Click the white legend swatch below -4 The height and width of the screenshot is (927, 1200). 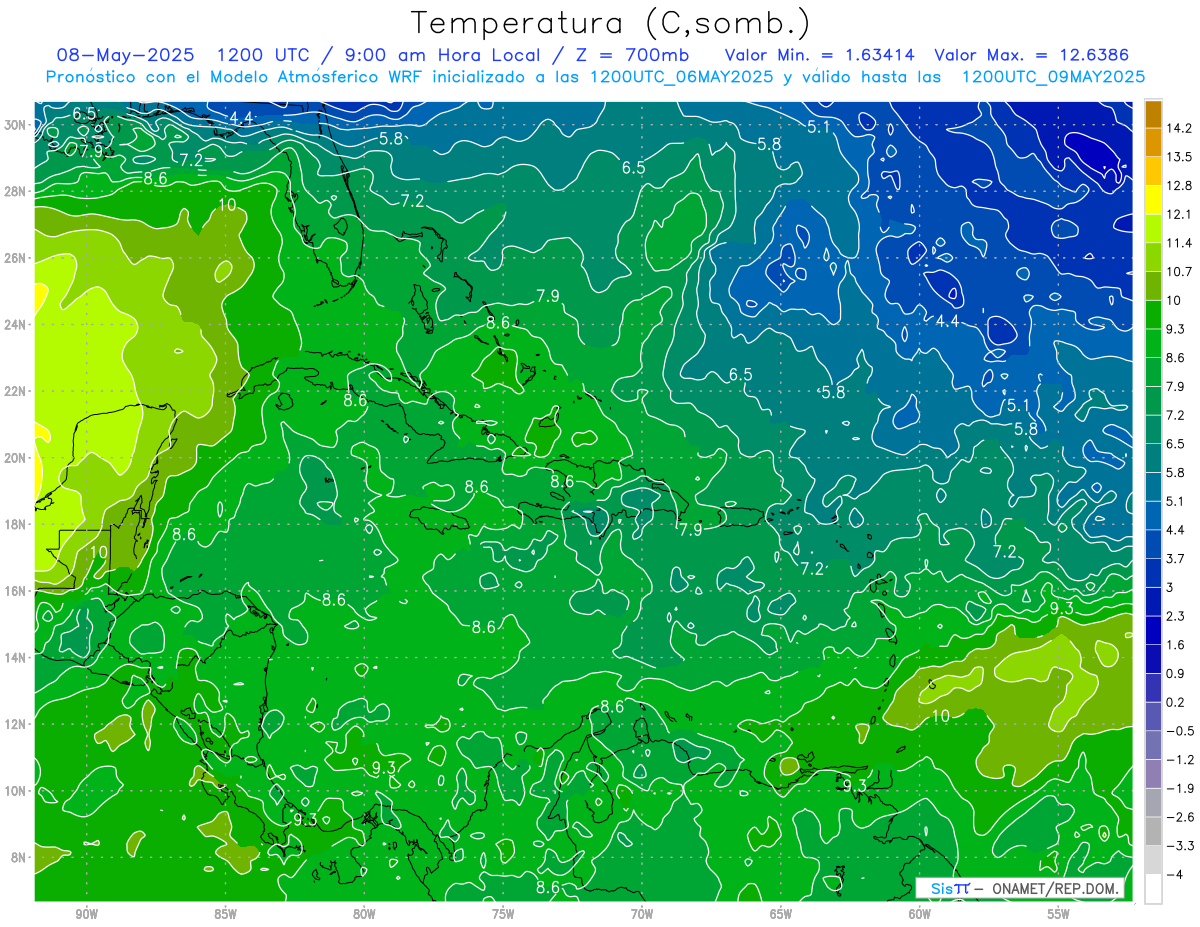1153,889
